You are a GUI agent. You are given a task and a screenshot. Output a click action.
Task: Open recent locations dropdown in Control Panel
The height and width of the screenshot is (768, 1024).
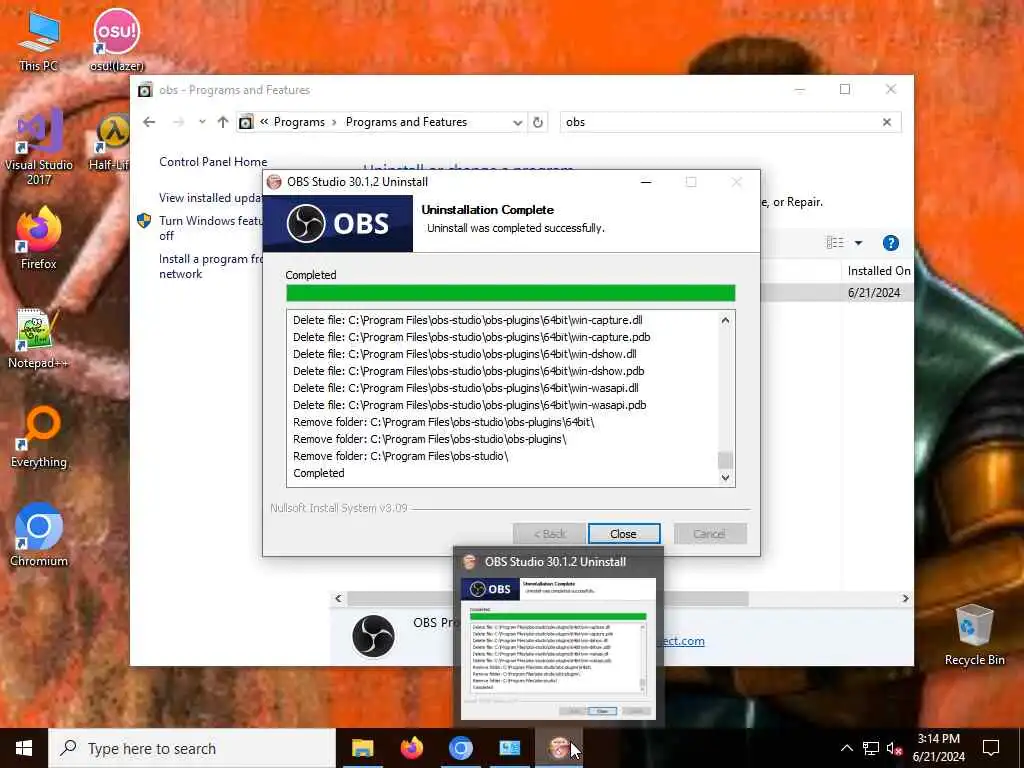202,122
